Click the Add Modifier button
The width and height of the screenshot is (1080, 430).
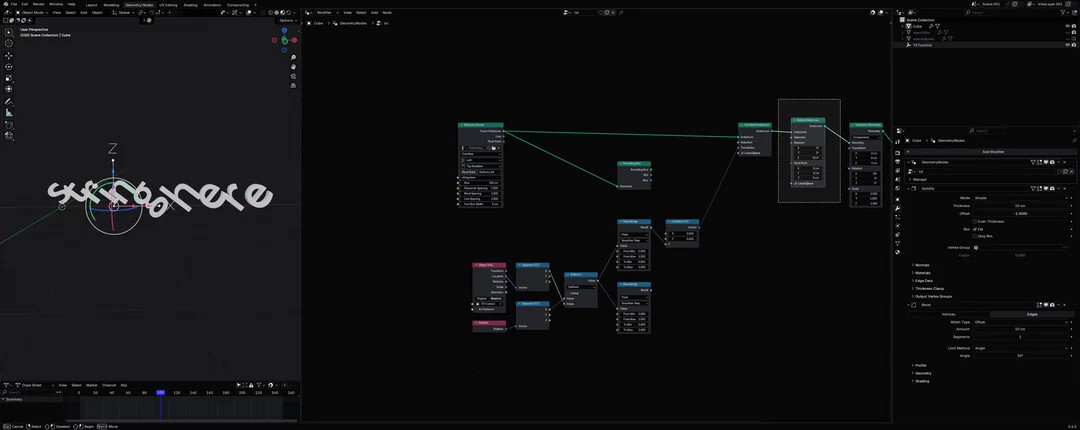pos(993,152)
